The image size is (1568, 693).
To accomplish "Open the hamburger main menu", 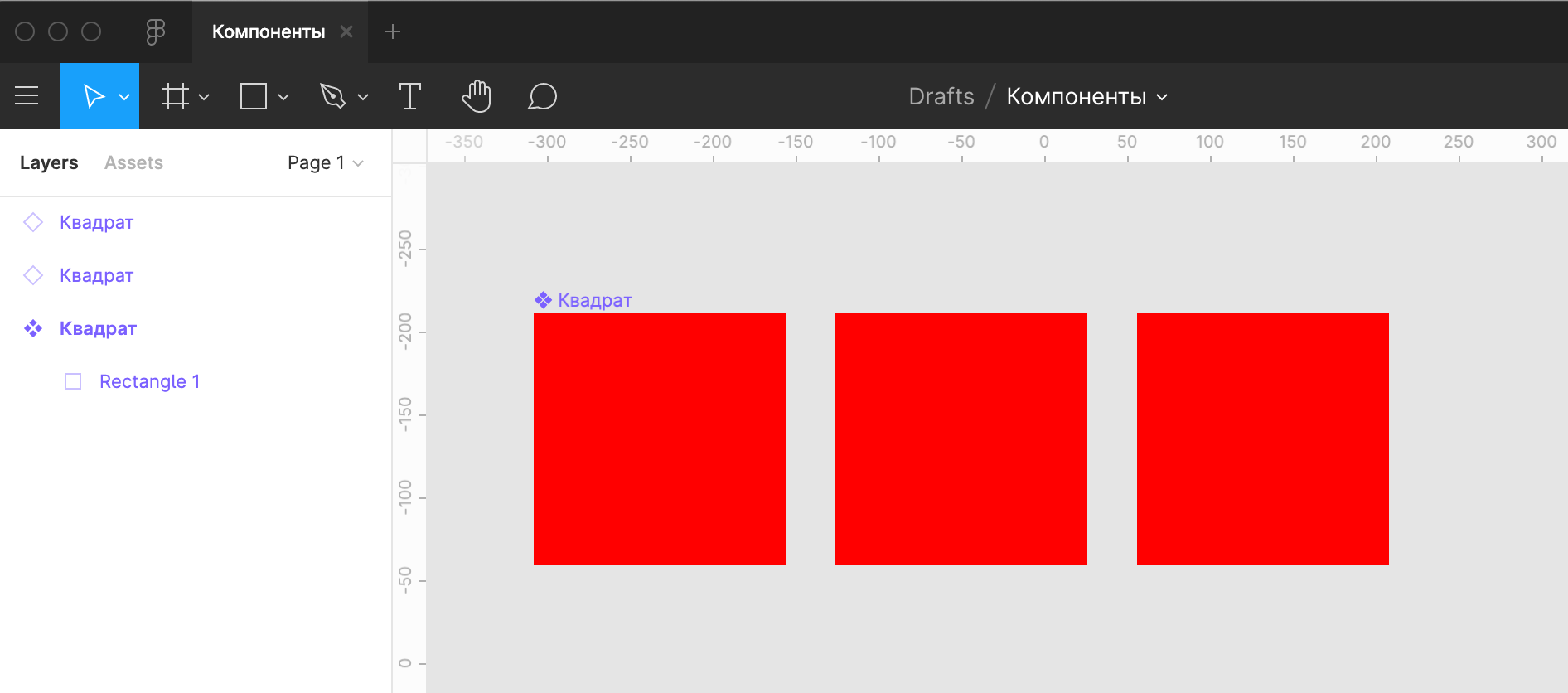I will [27, 96].
